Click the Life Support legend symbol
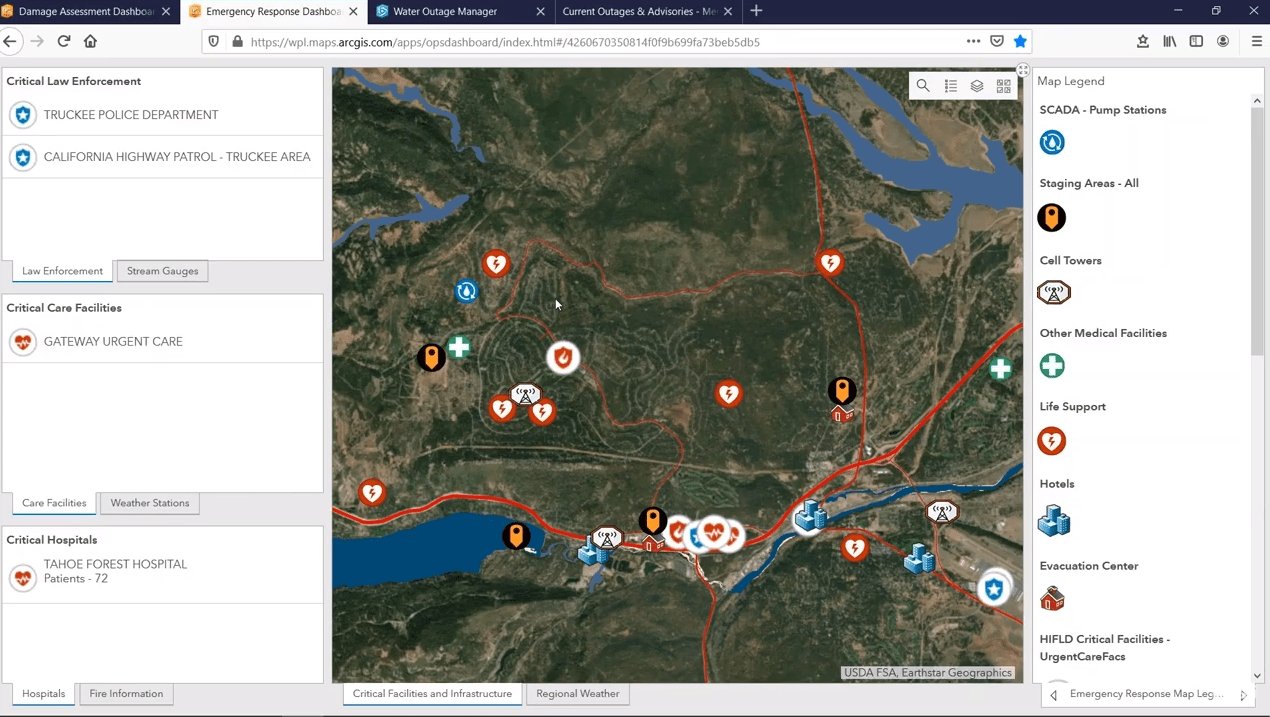 (1052, 441)
